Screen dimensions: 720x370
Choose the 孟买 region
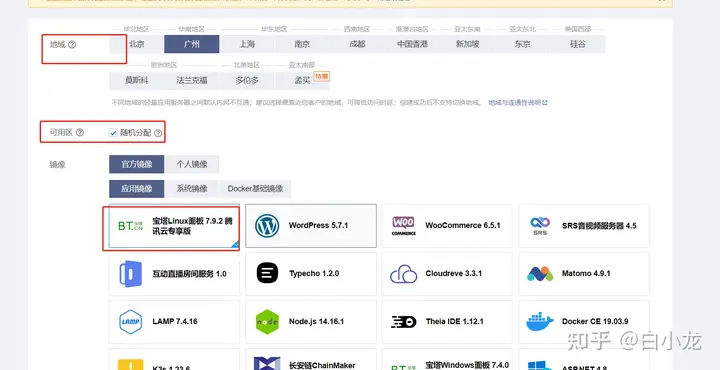coord(302,80)
